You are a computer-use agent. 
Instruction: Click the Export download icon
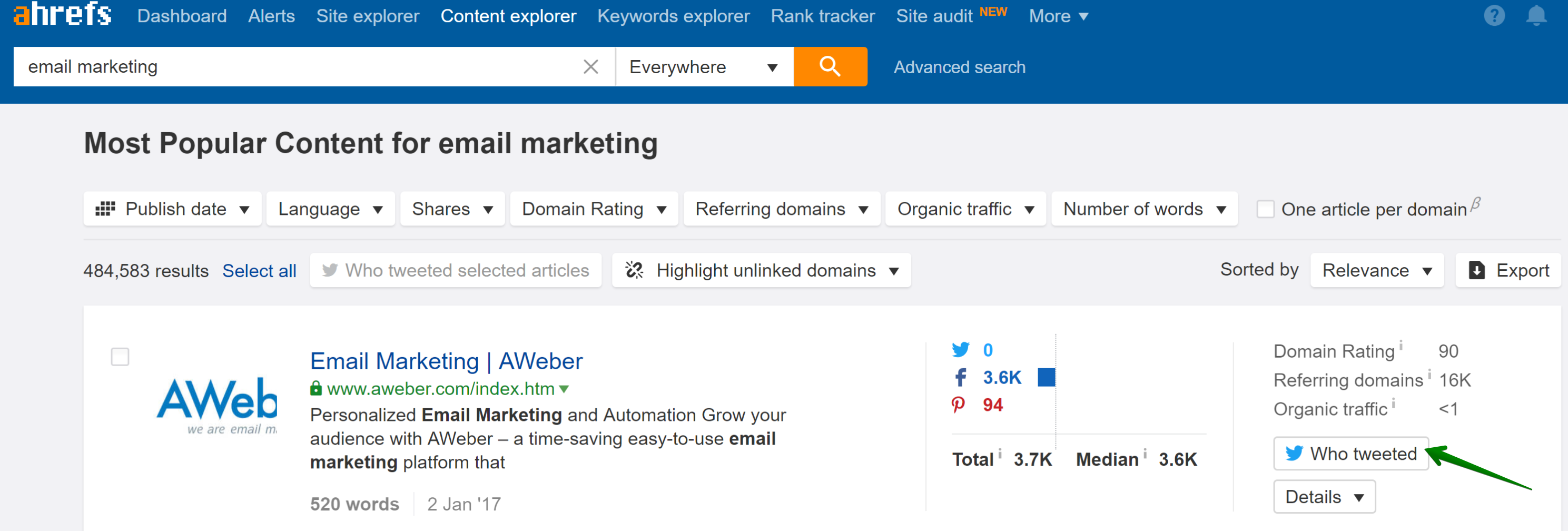point(1477,270)
